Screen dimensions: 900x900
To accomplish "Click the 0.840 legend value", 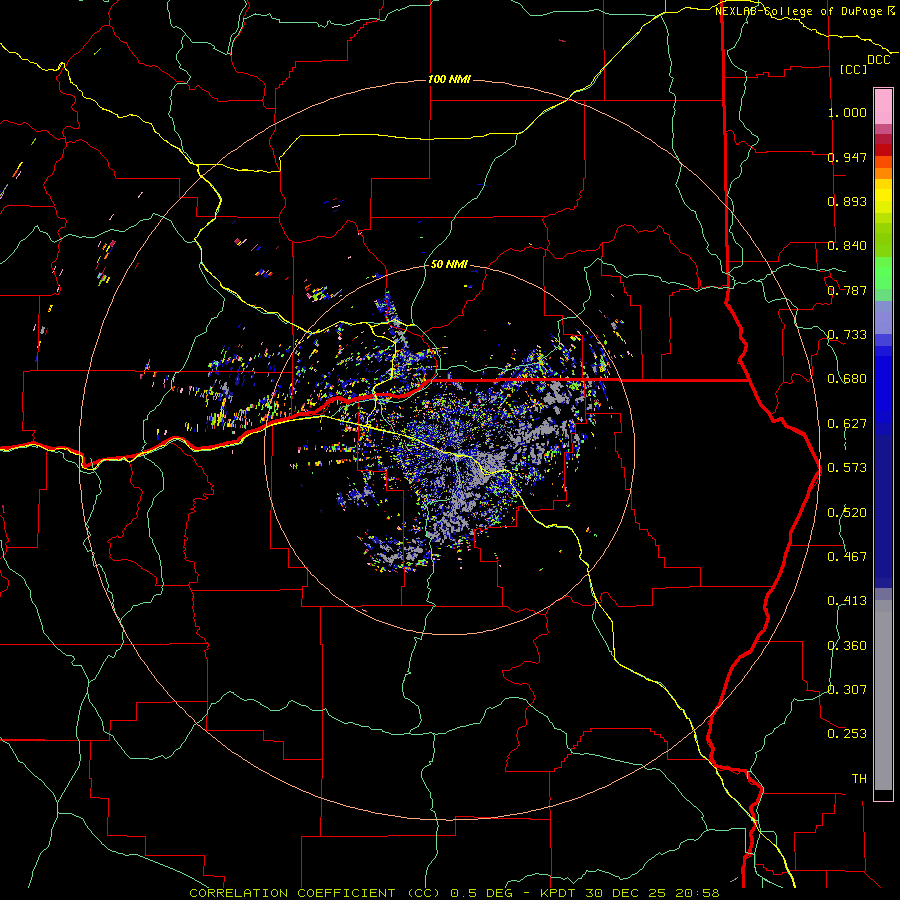I will click(847, 246).
